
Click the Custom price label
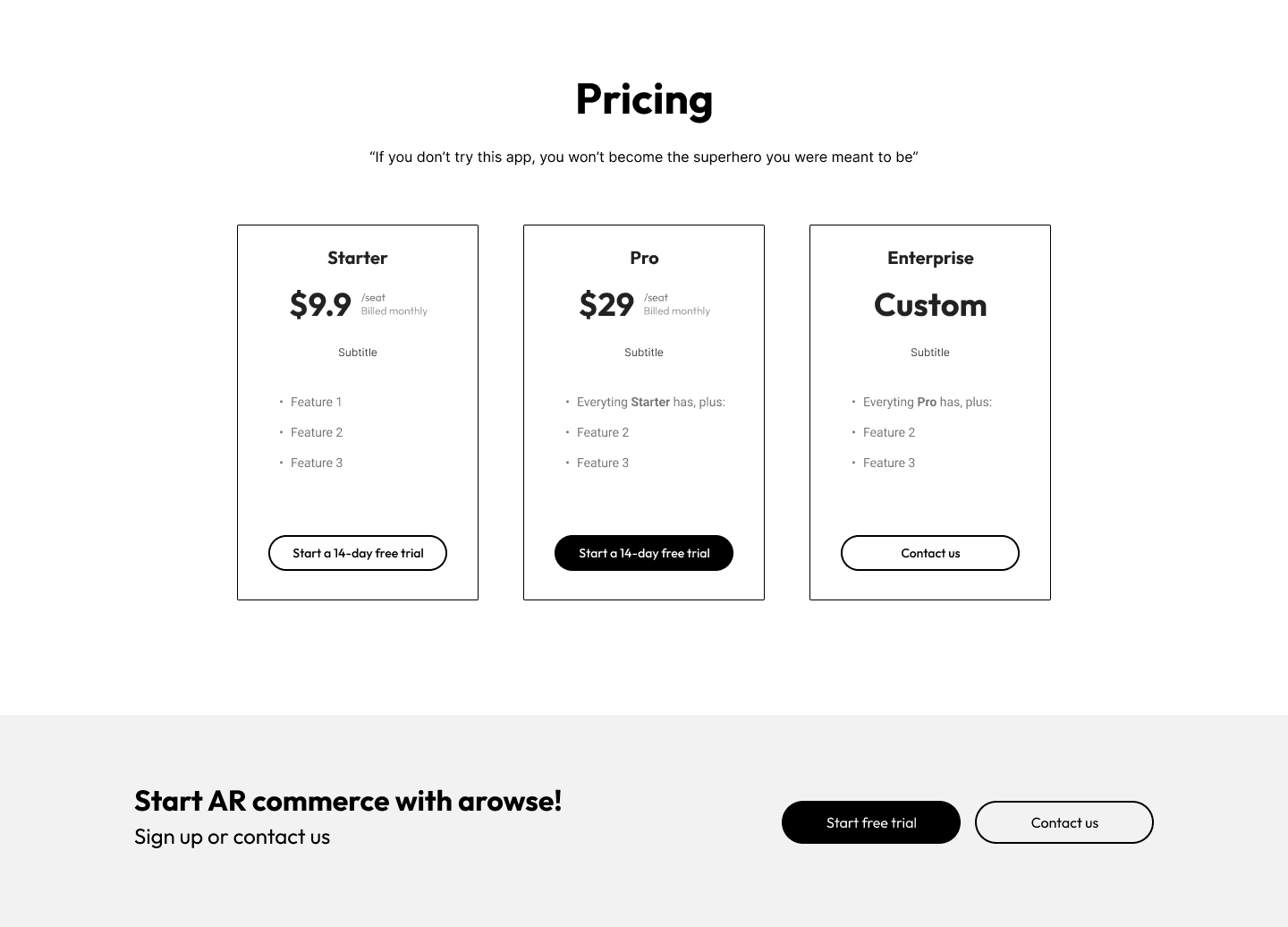click(x=930, y=305)
